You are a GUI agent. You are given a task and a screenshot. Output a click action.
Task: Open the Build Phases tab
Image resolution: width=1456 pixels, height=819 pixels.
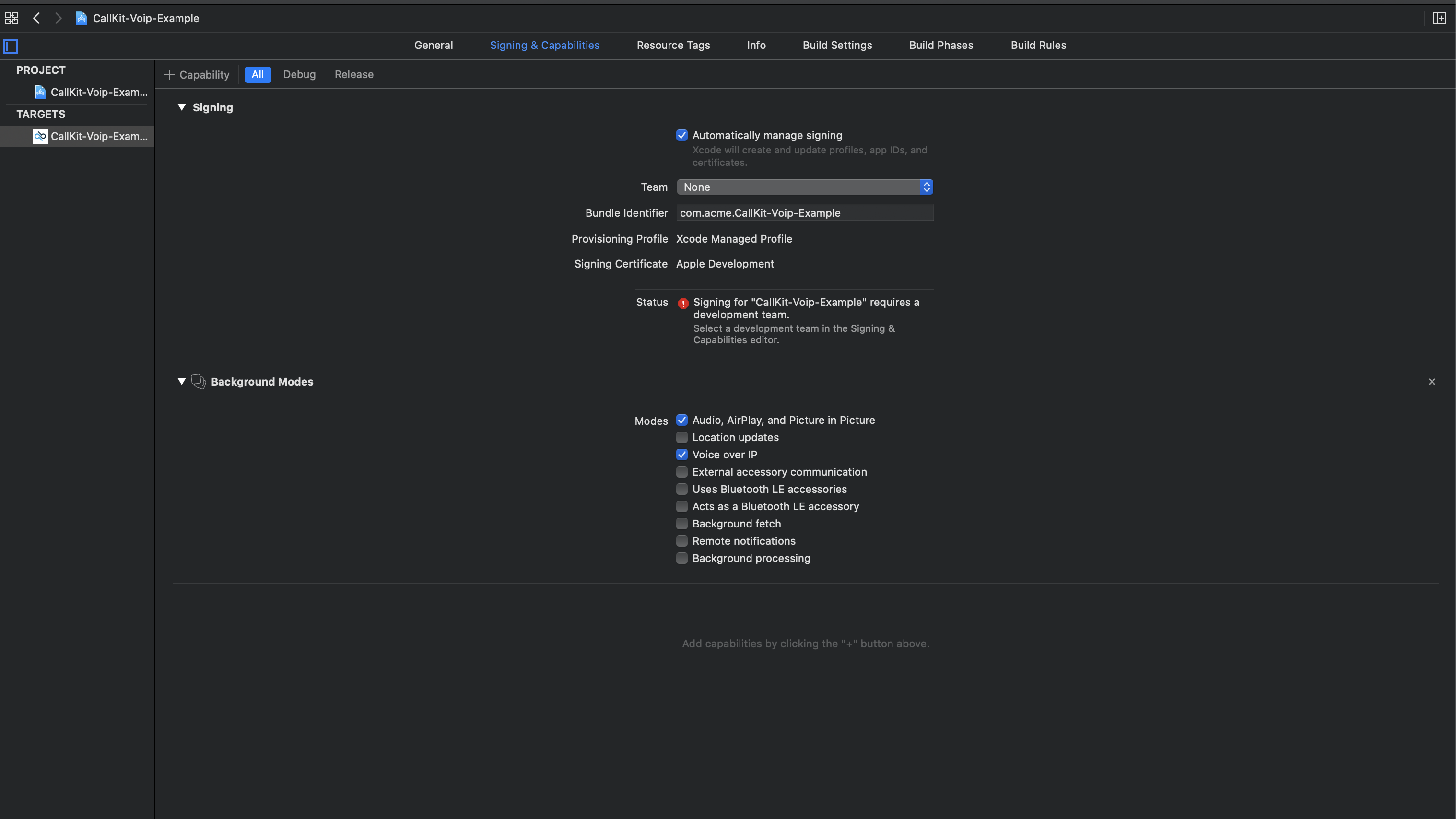click(x=941, y=45)
